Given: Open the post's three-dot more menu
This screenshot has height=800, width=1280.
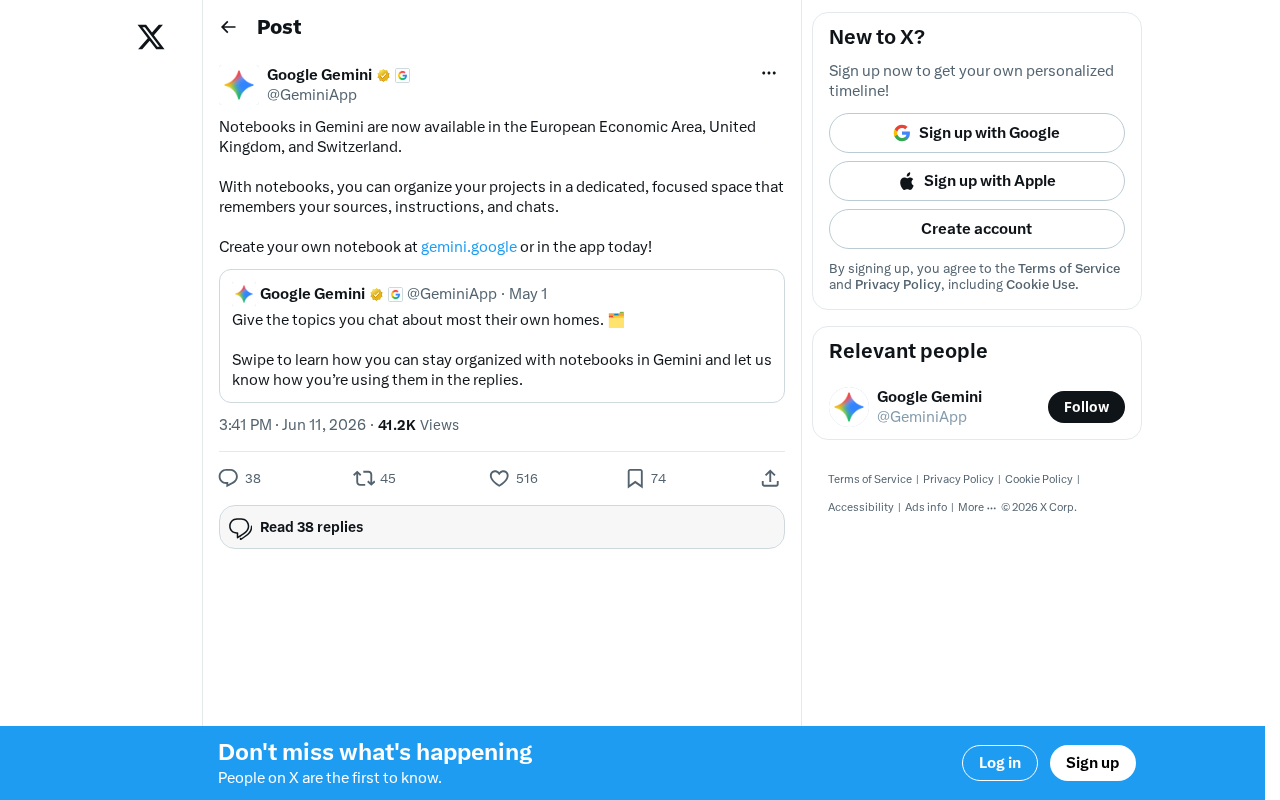Looking at the screenshot, I should 769,73.
